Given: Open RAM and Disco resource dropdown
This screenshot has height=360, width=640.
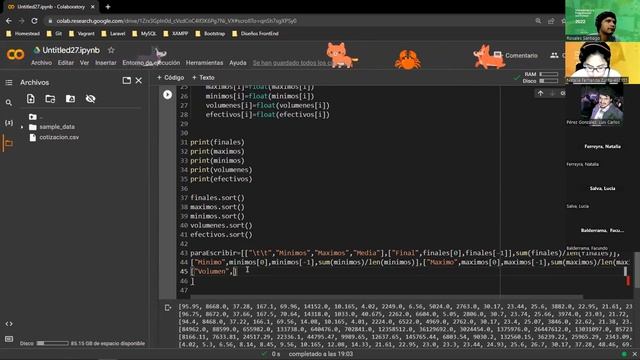Looking at the screenshot, I should click(541, 78).
